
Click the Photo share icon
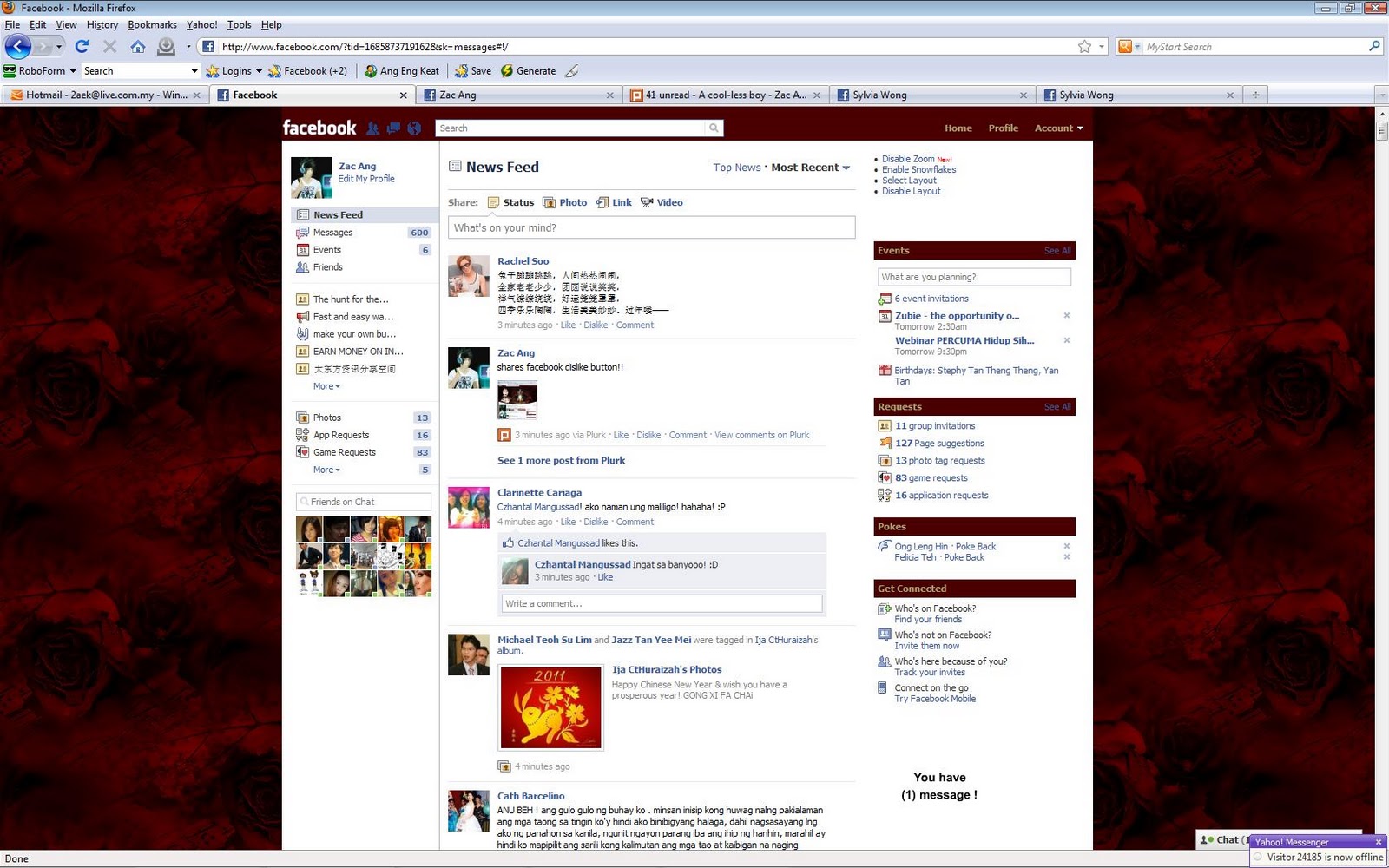point(549,202)
